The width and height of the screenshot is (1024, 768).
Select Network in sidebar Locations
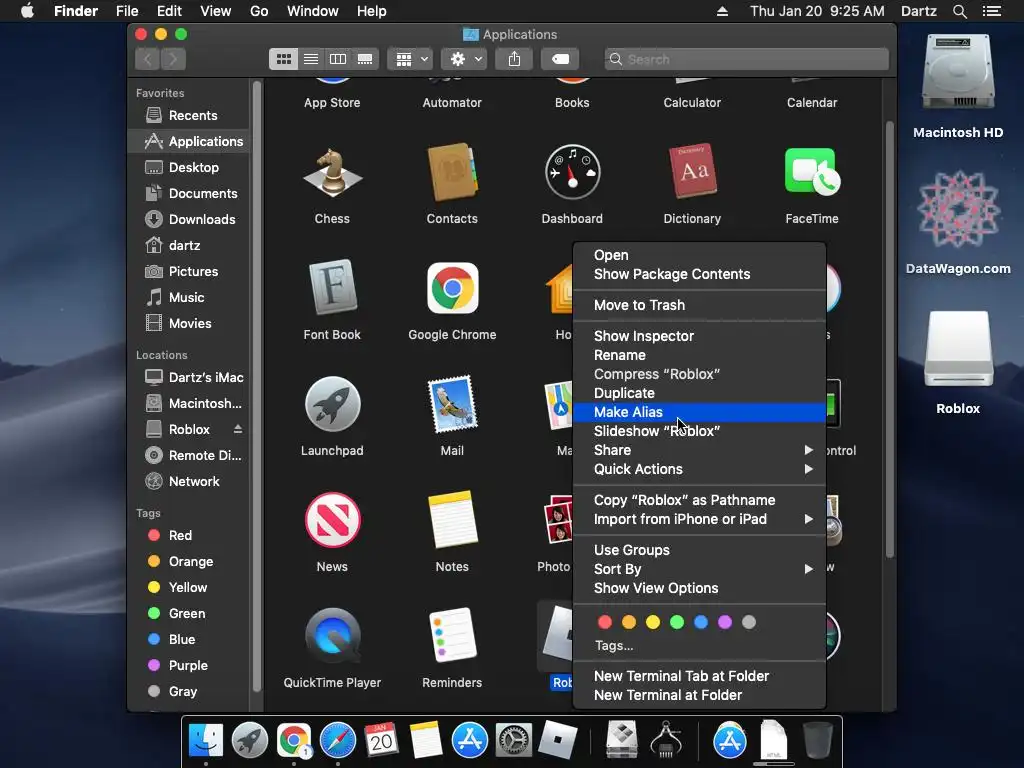click(x=189, y=481)
